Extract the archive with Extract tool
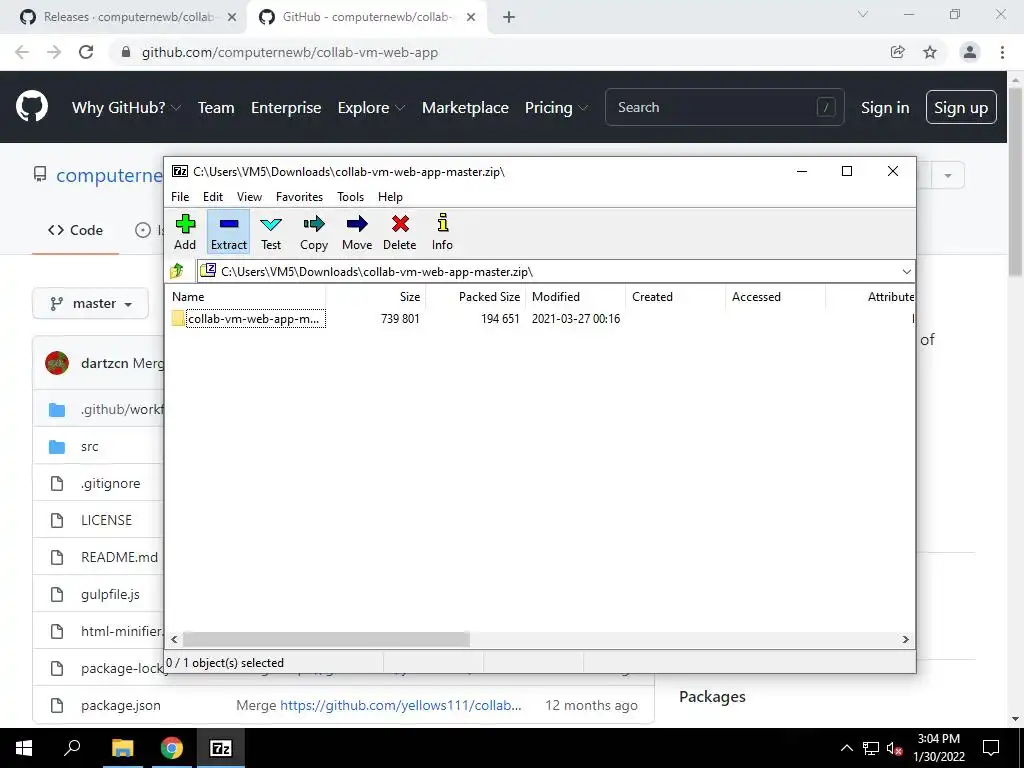 (x=229, y=232)
